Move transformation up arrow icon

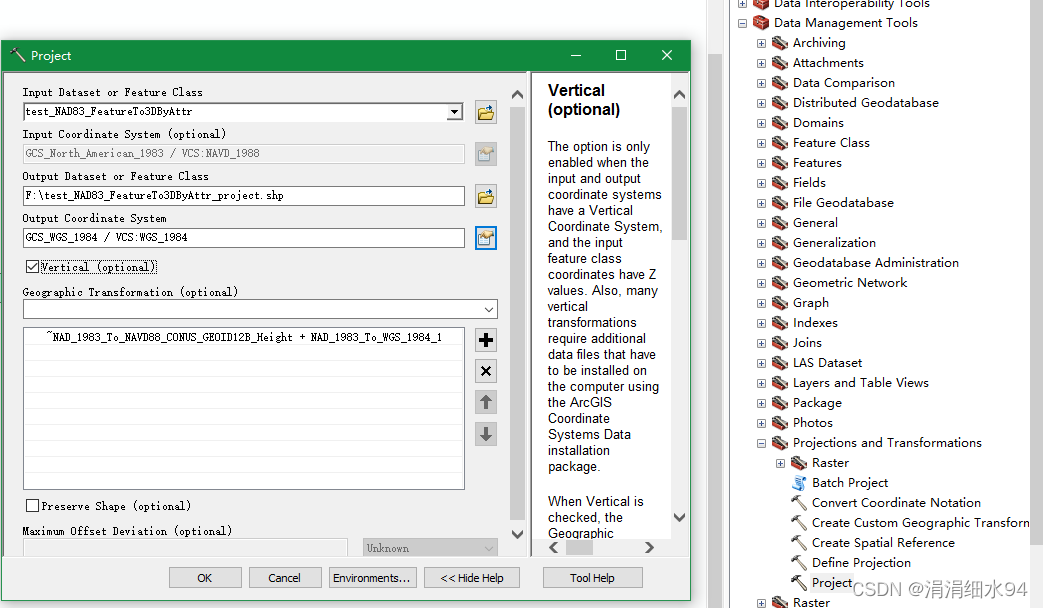coord(486,402)
